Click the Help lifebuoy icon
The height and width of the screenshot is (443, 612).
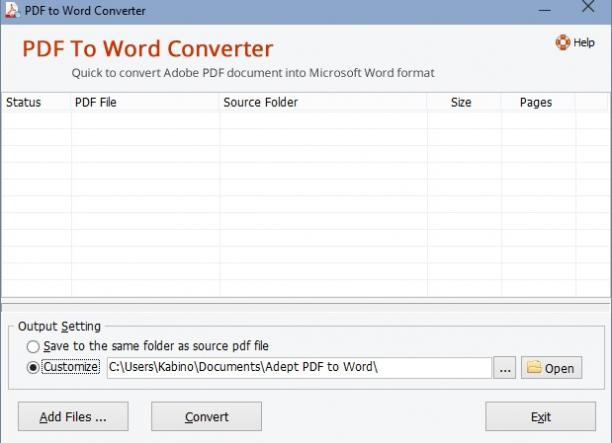click(x=563, y=42)
